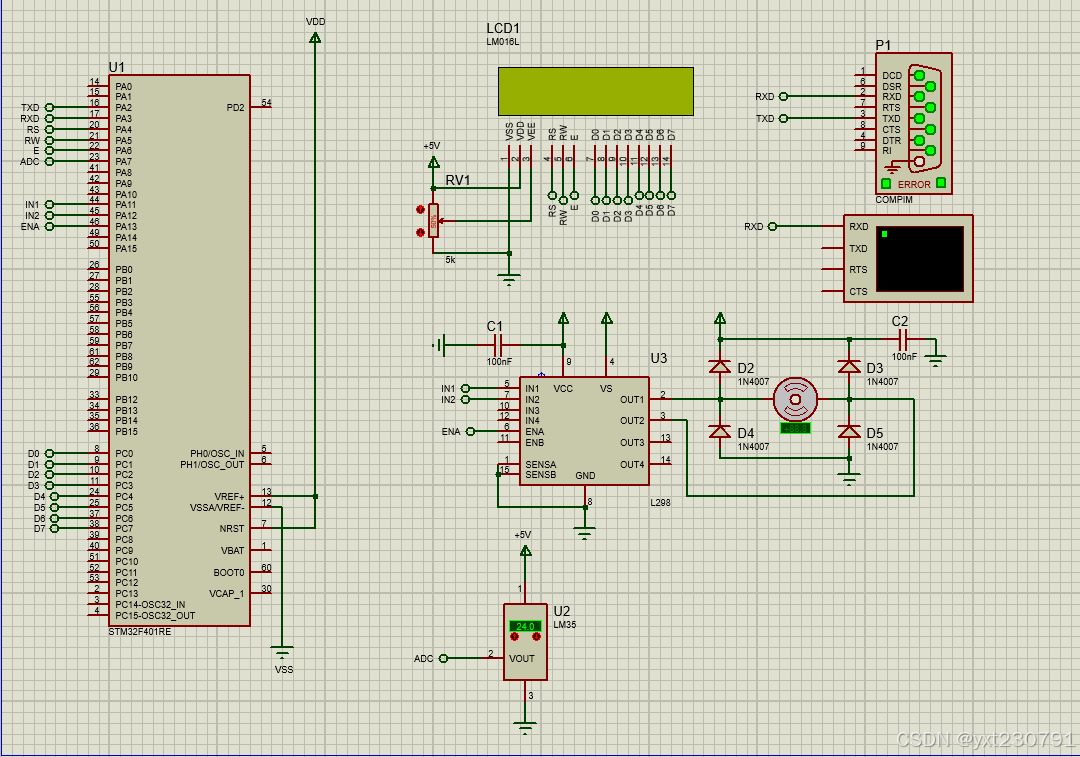This screenshot has height=757, width=1080.
Task: Select the power arrow on L298 VCC
Action: coord(563,318)
